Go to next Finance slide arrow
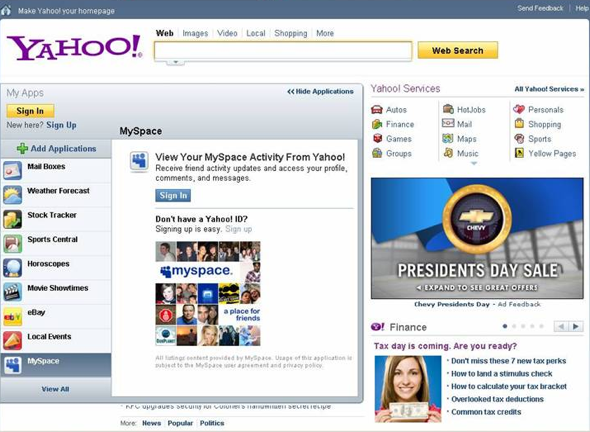590x432 pixels. 576,326
